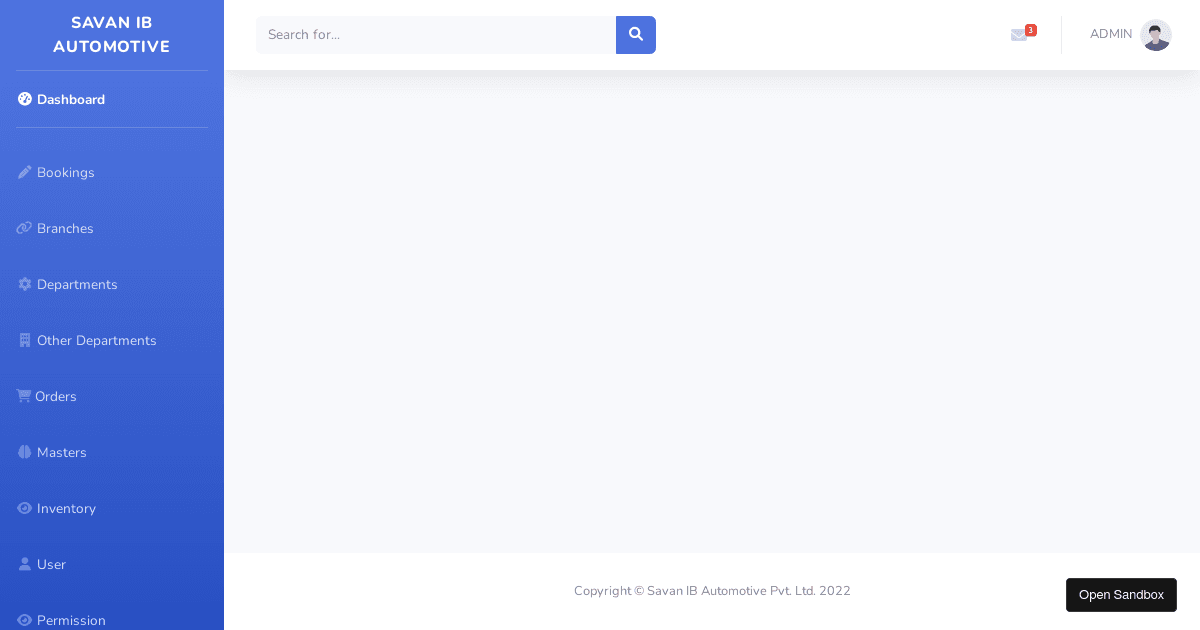The image size is (1200, 630).
Task: Select Other Departments in sidebar
Action: point(96,340)
